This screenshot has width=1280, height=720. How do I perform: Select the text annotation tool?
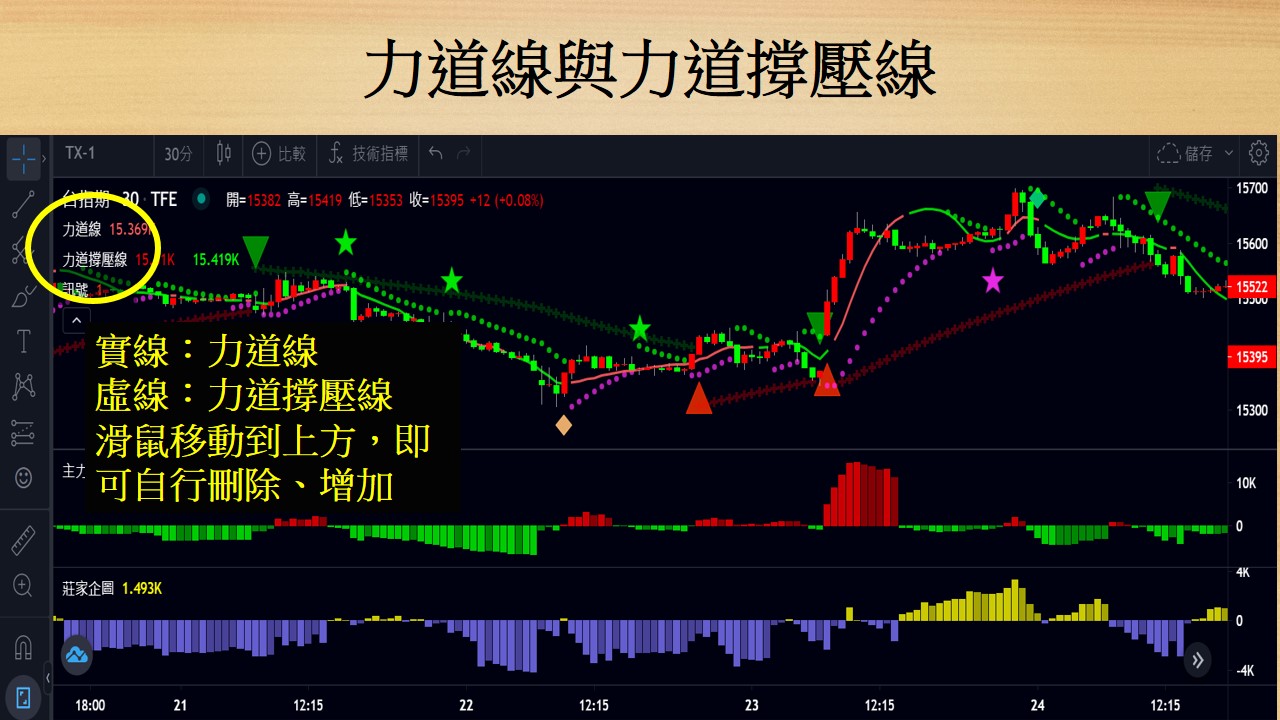coord(23,341)
